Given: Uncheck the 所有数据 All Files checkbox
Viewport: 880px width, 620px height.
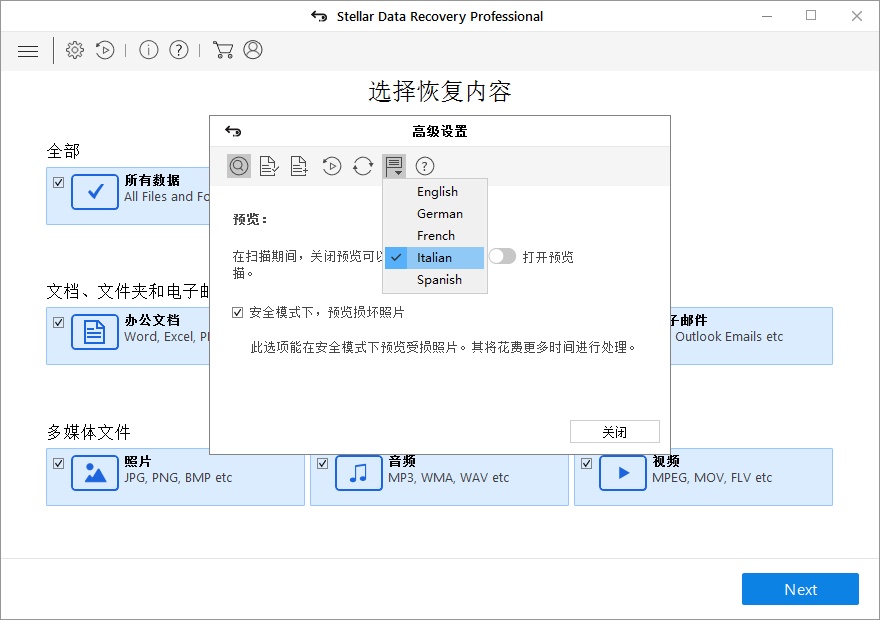Looking at the screenshot, I should [x=59, y=182].
